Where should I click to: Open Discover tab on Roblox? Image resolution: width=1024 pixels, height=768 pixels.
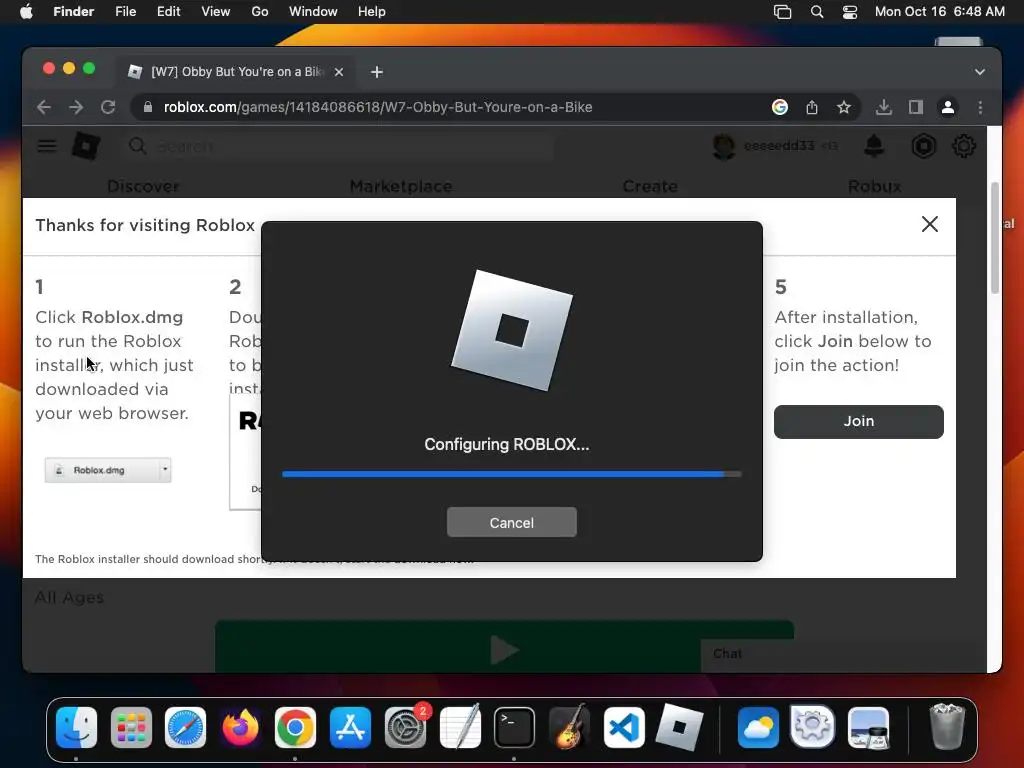(143, 186)
